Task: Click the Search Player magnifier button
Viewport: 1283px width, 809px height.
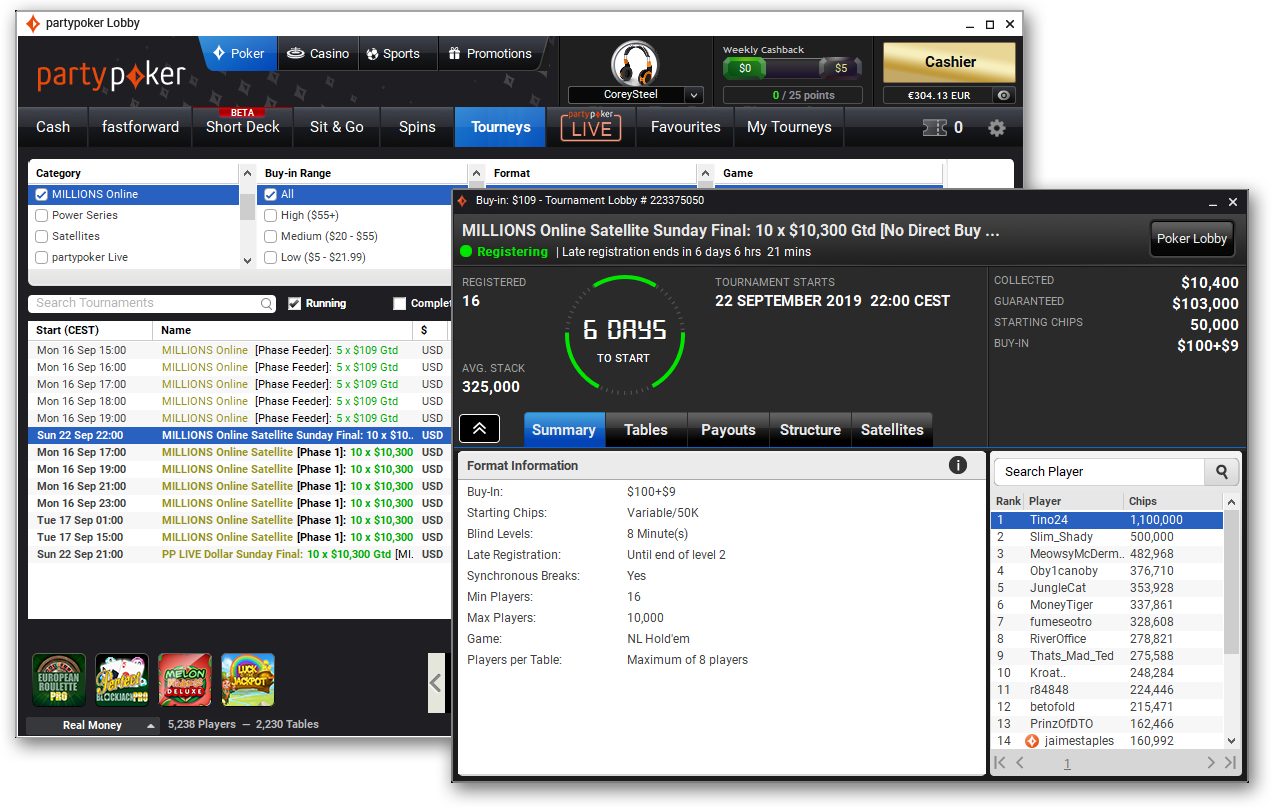Action: [x=1222, y=472]
